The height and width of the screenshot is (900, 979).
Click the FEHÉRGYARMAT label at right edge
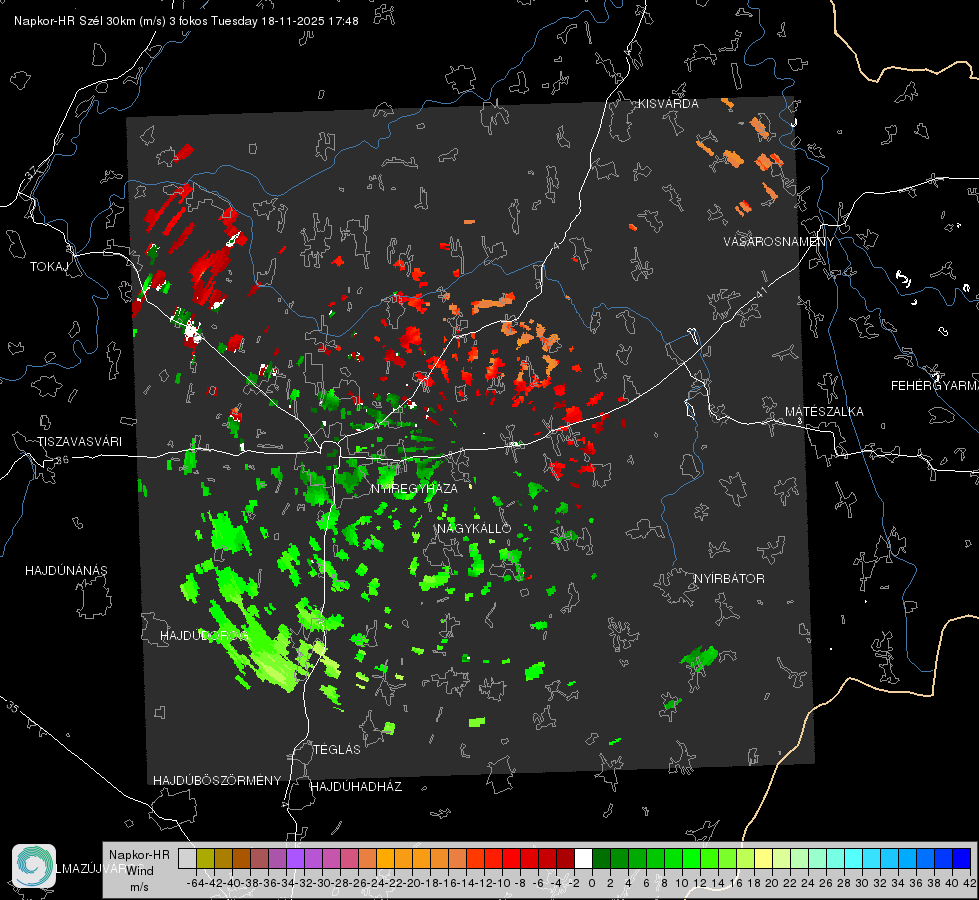(935, 386)
